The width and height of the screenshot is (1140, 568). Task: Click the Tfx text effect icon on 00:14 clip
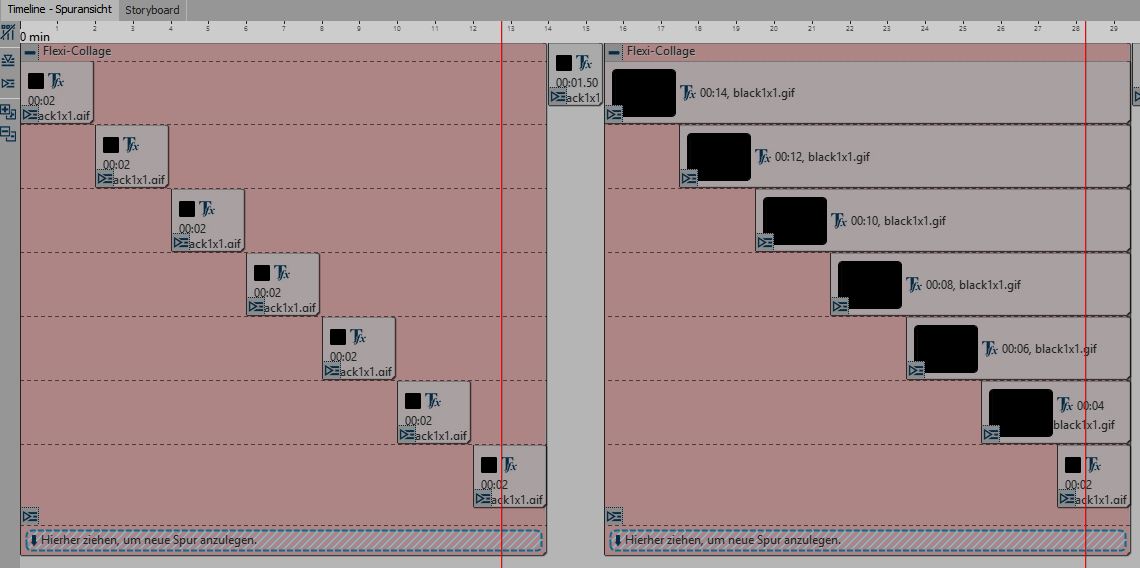688,93
